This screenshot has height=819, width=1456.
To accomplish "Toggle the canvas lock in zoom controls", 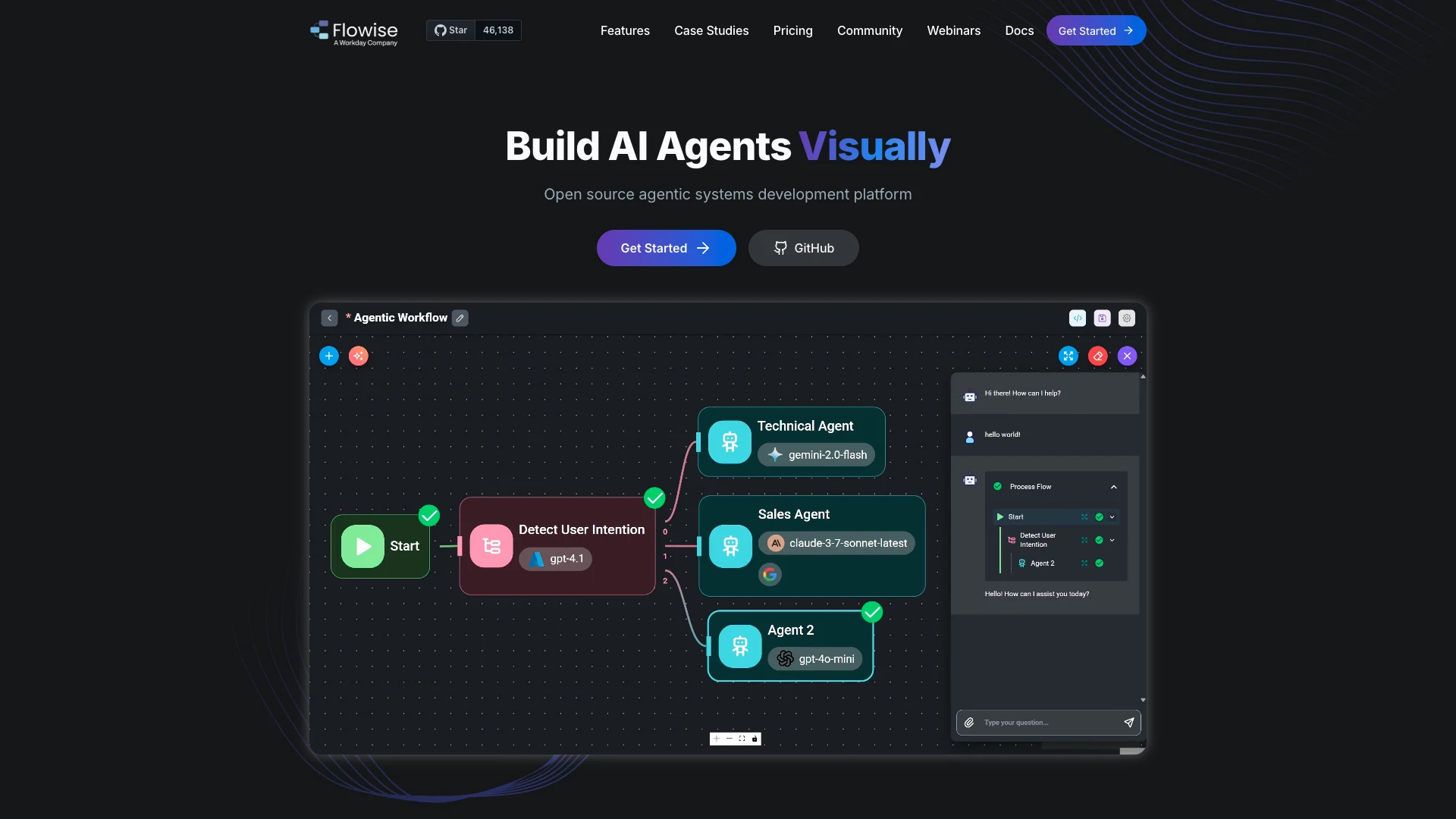I will (x=755, y=739).
